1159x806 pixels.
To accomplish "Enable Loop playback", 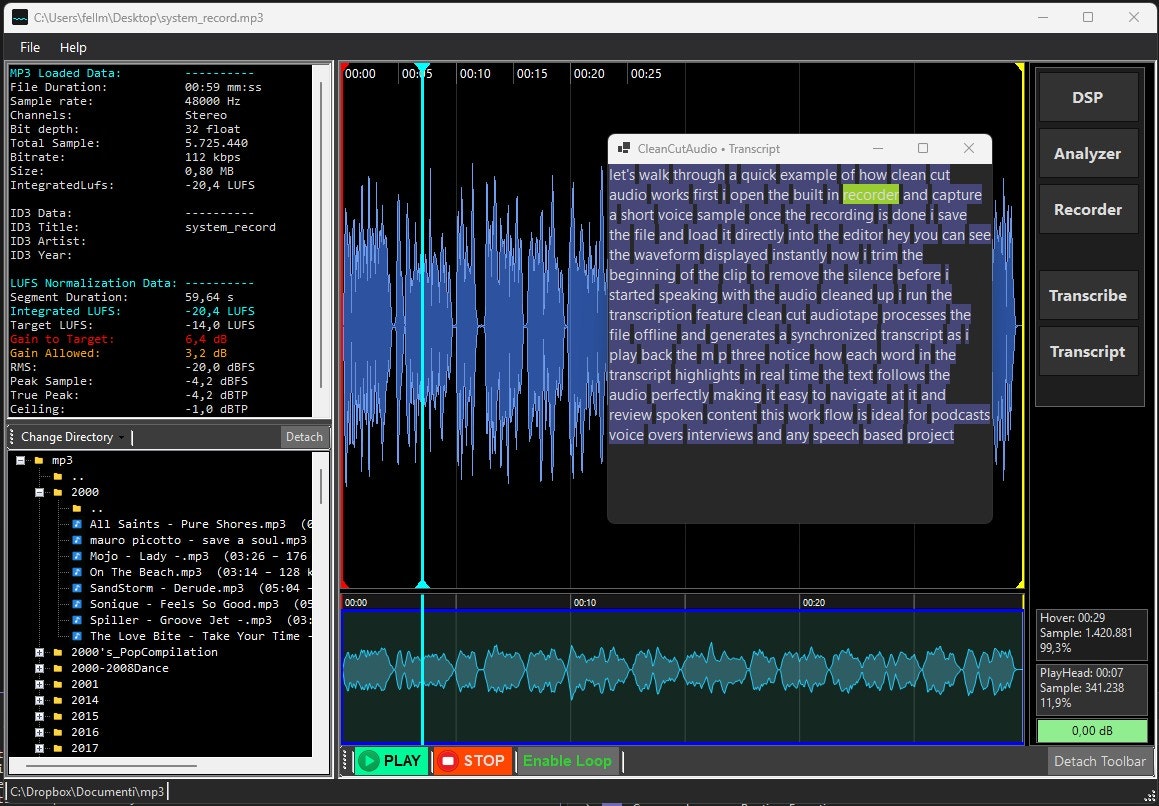I will click(566, 760).
